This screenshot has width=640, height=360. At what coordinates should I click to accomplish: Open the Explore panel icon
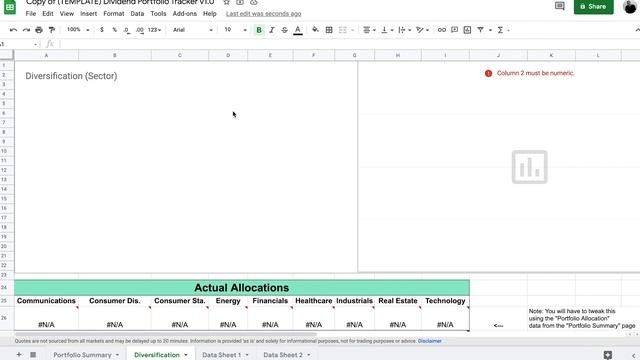[608, 355]
